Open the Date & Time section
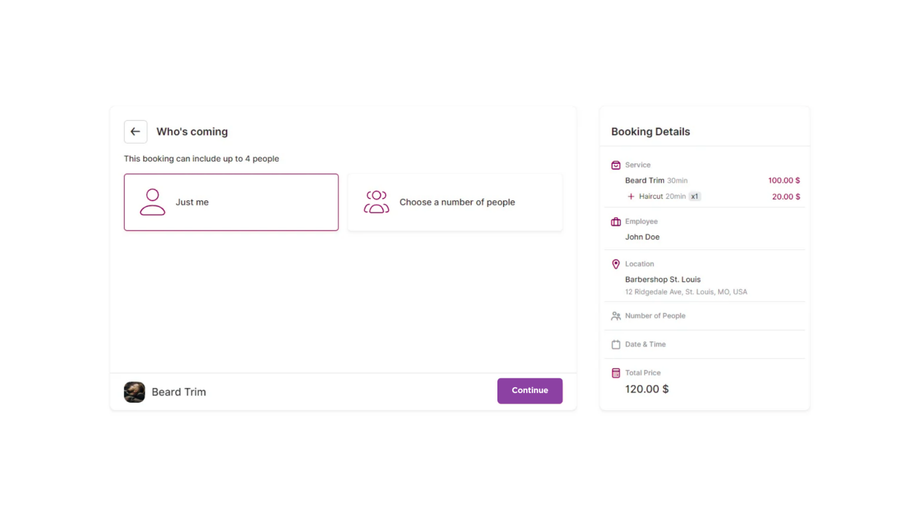The image size is (920, 517). tap(645, 344)
